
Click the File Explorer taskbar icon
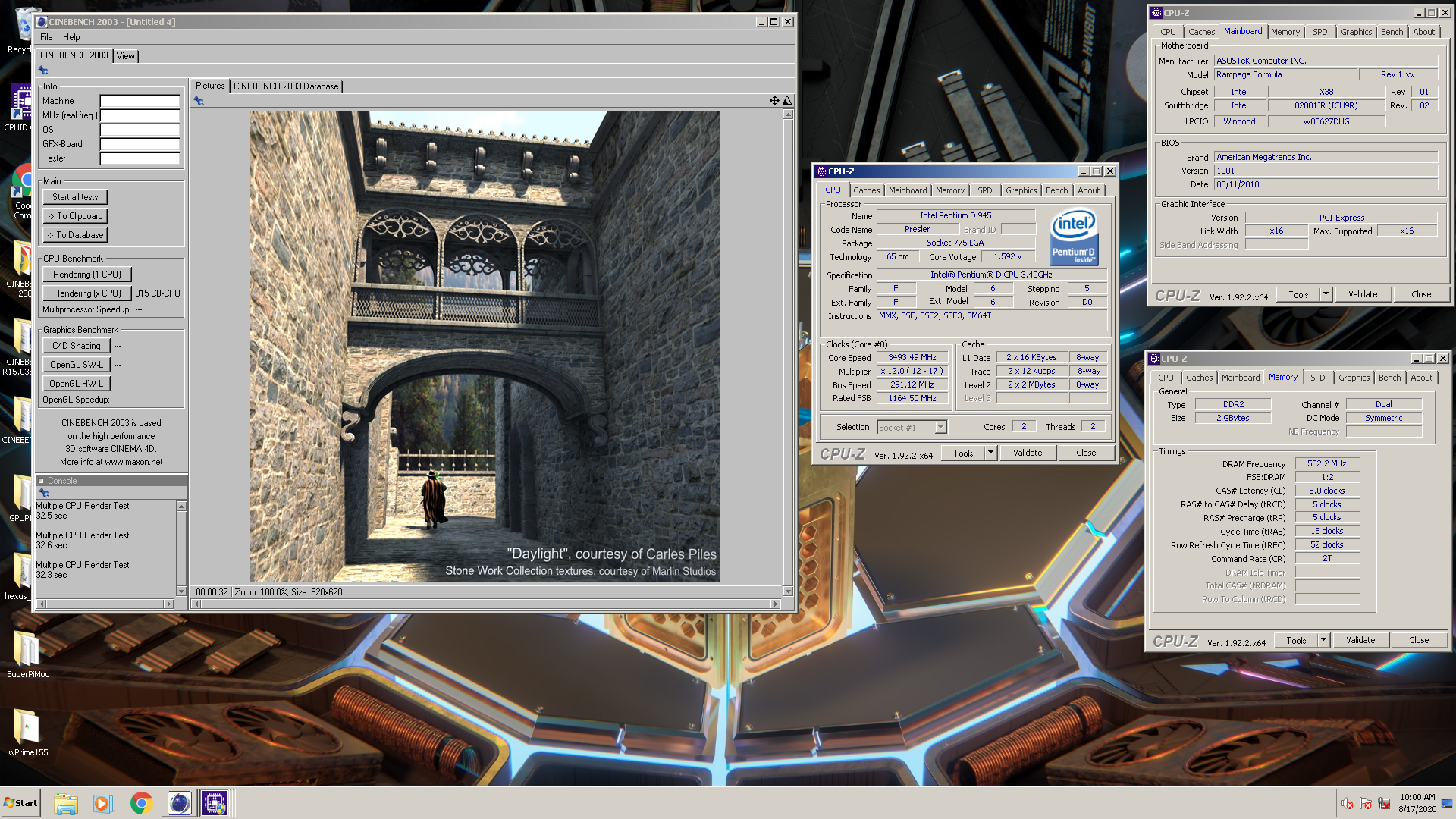(x=66, y=803)
